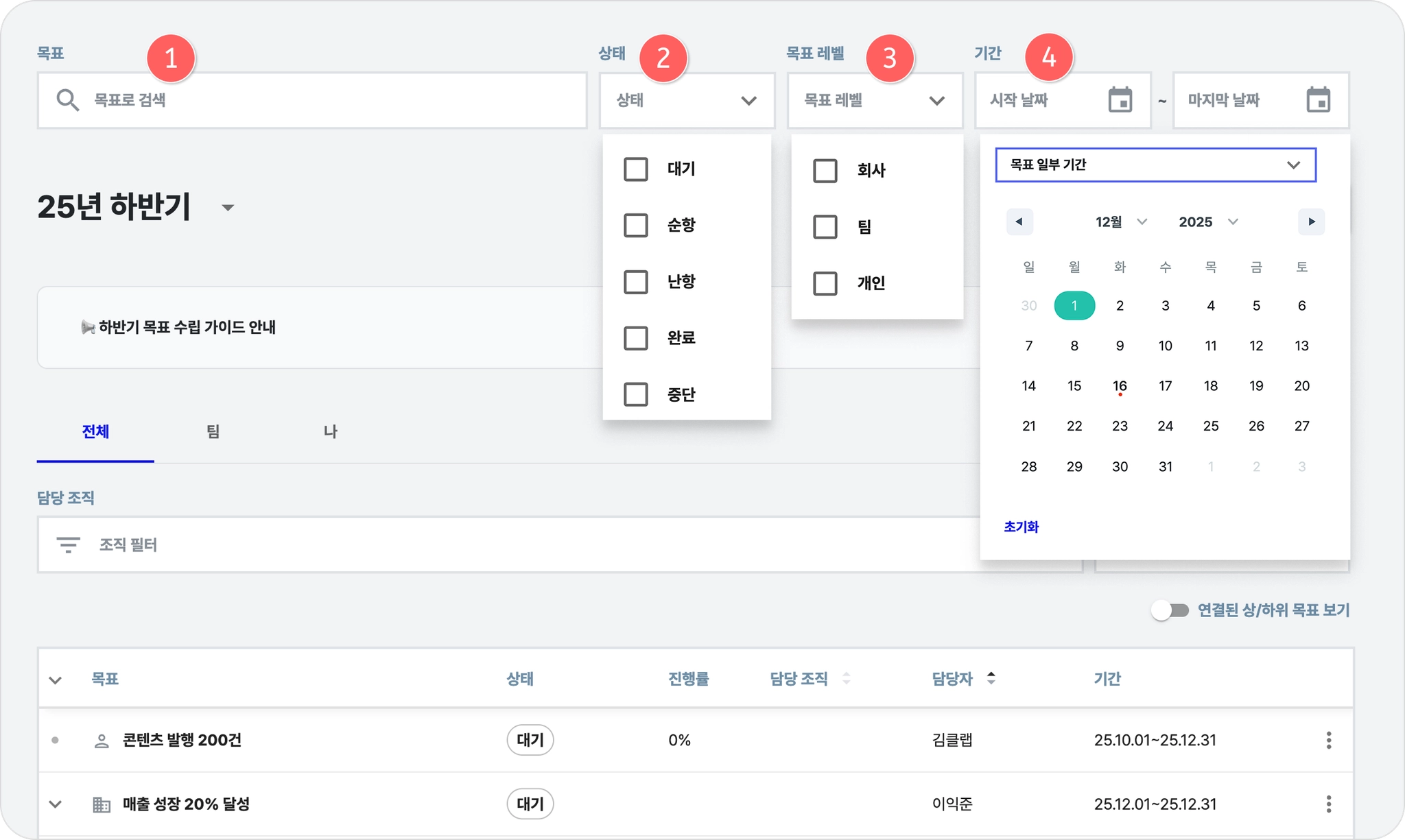Sort by 담당자 column arrows

[x=991, y=678]
